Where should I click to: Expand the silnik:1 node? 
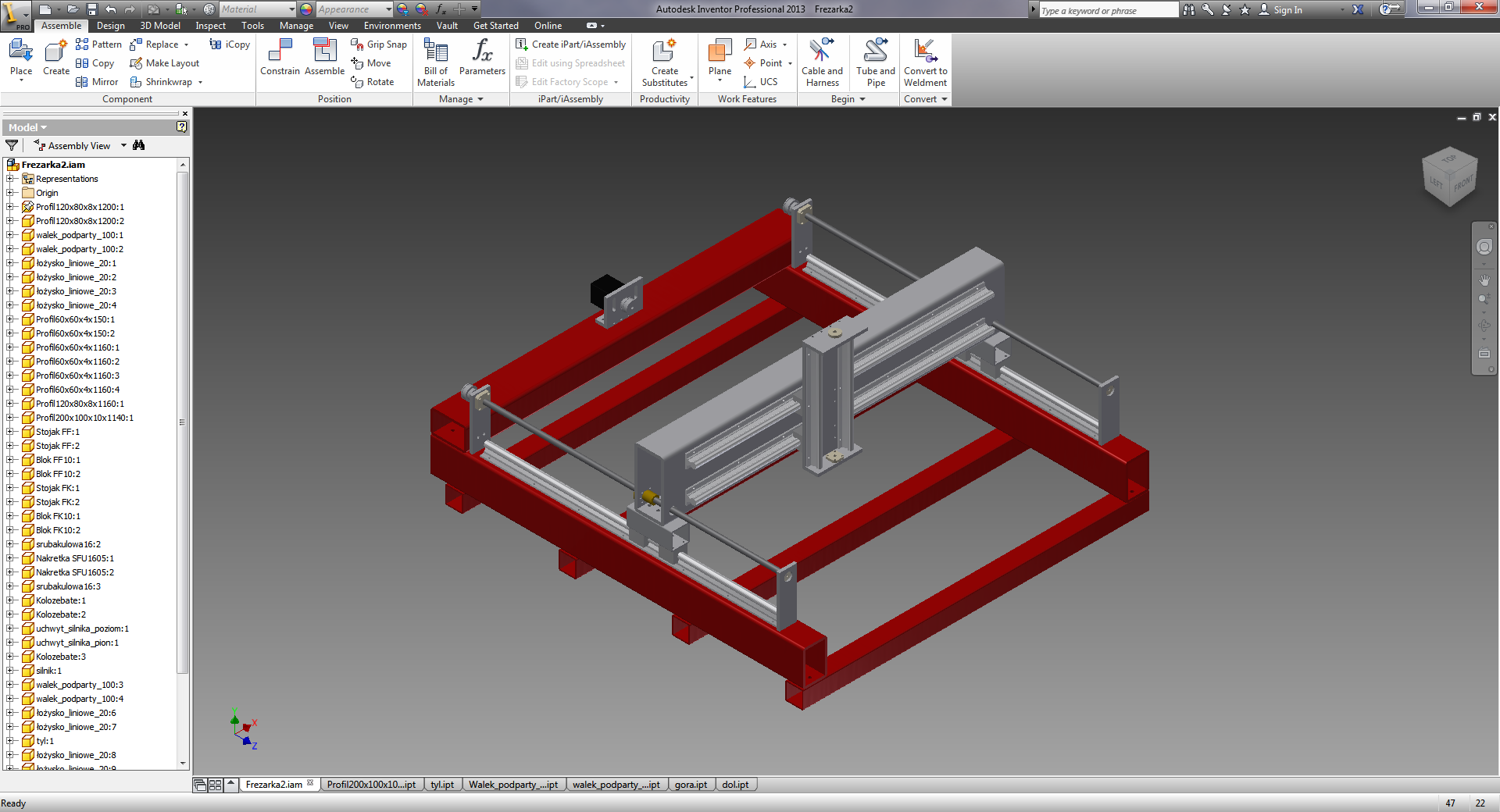(x=11, y=671)
